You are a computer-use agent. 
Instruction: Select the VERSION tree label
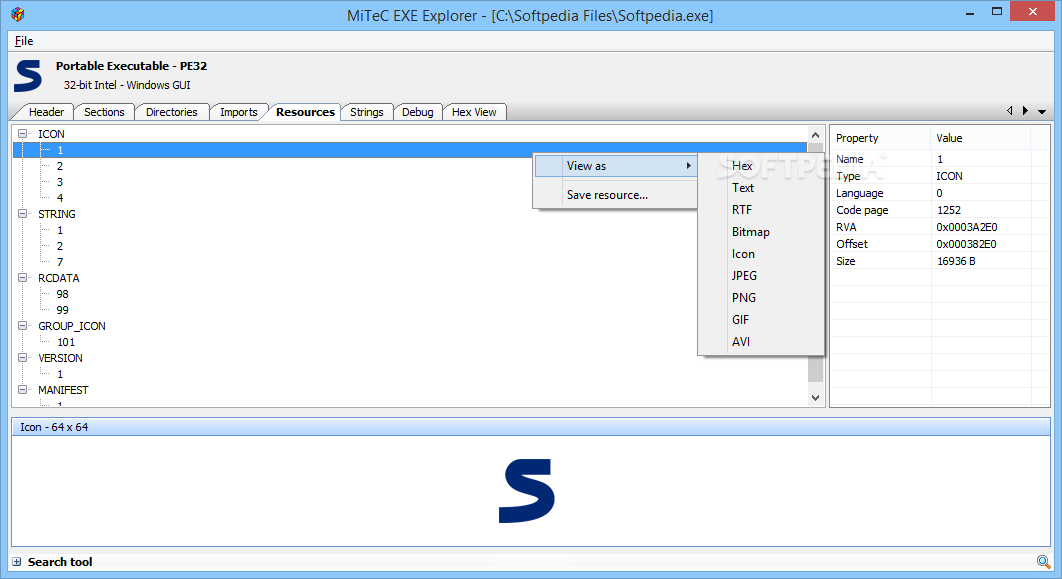click(60, 358)
